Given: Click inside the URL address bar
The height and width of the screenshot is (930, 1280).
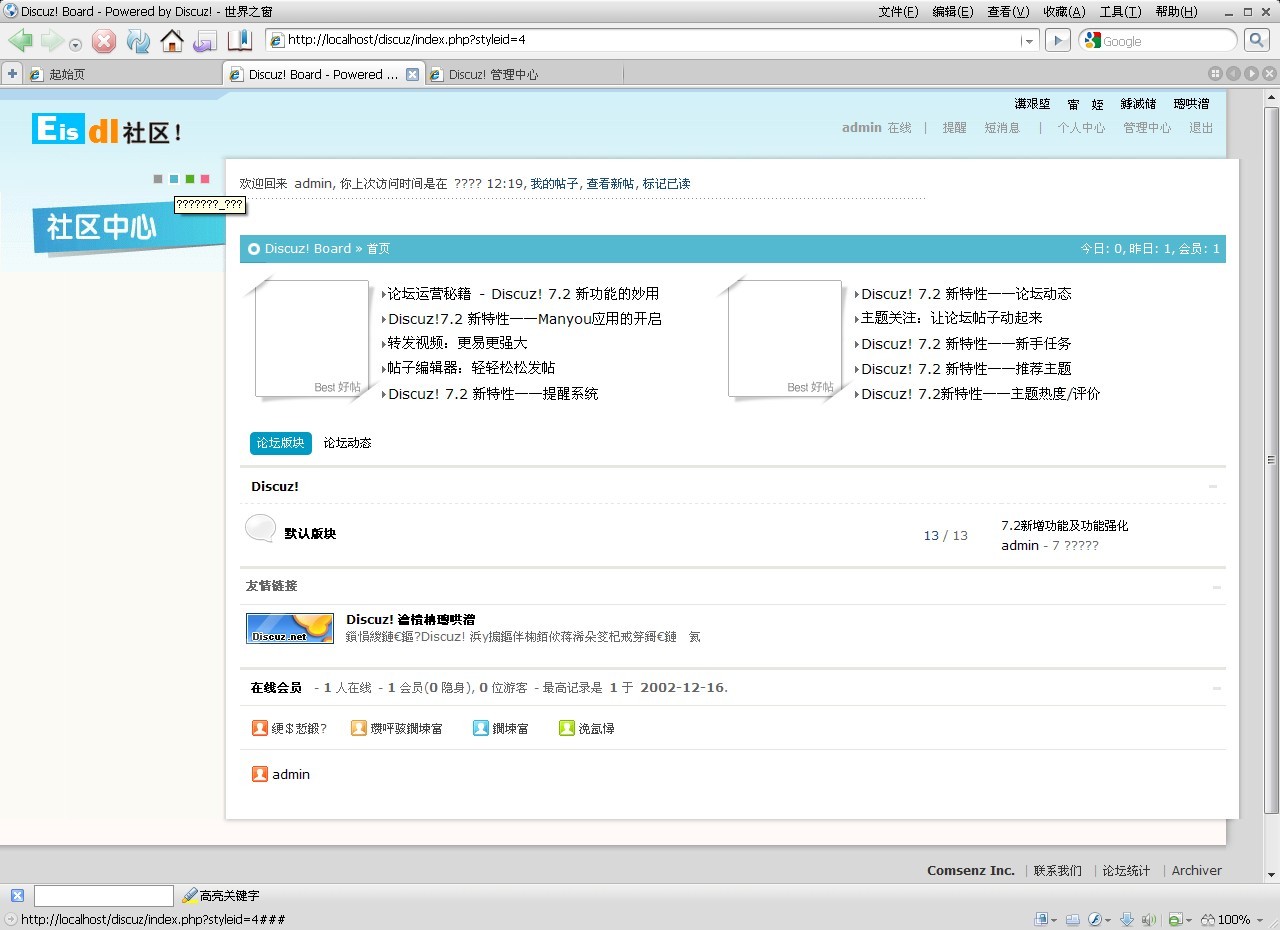Looking at the screenshot, I should click(x=652, y=40).
